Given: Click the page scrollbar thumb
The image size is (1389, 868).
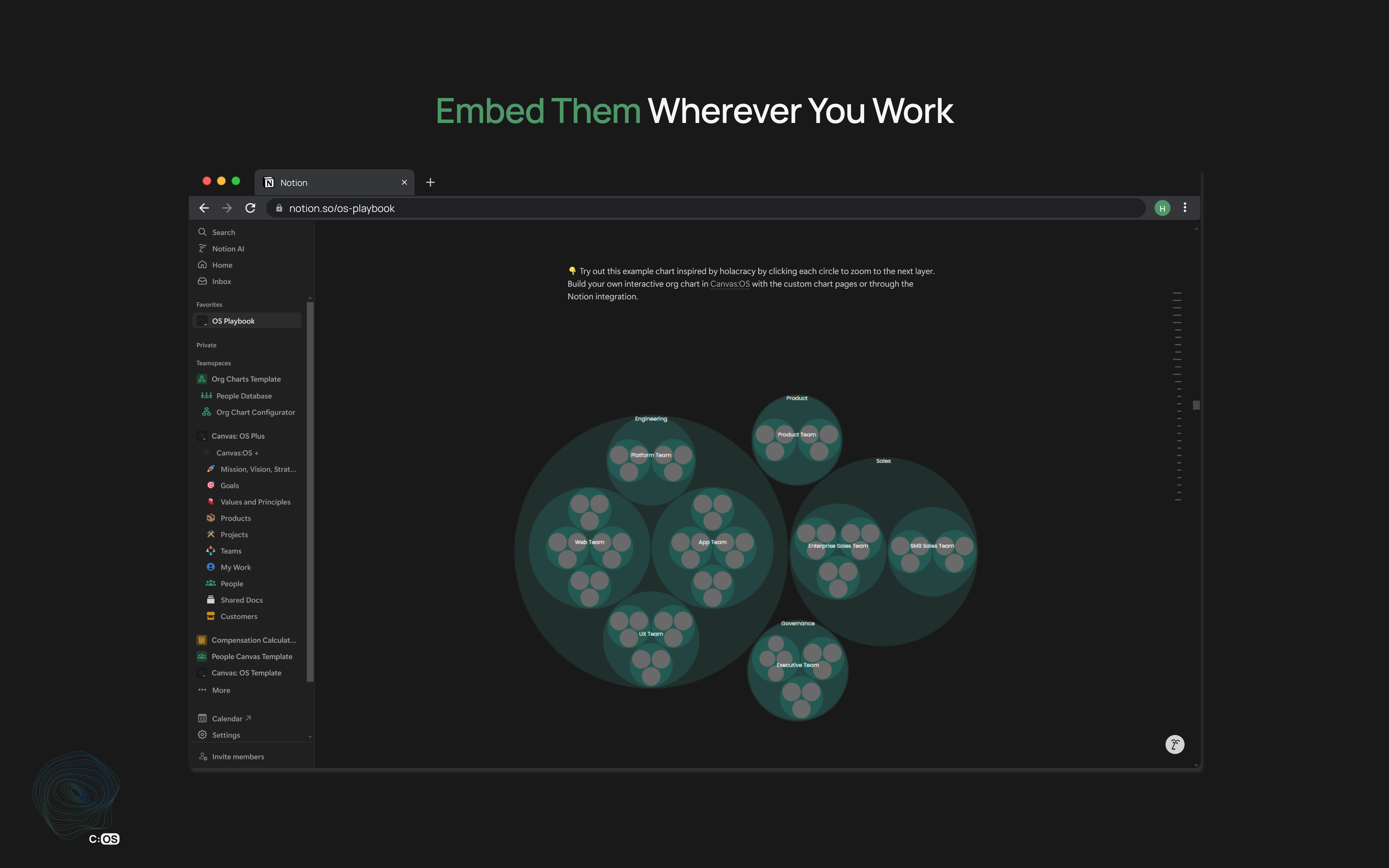Looking at the screenshot, I should 1196,405.
